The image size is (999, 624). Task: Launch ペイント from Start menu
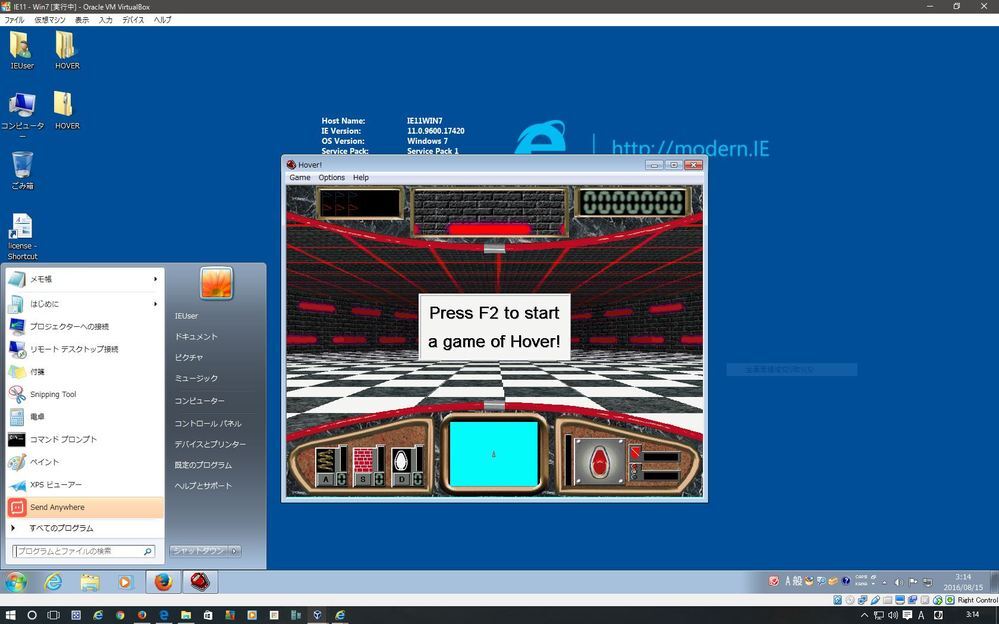[85, 462]
